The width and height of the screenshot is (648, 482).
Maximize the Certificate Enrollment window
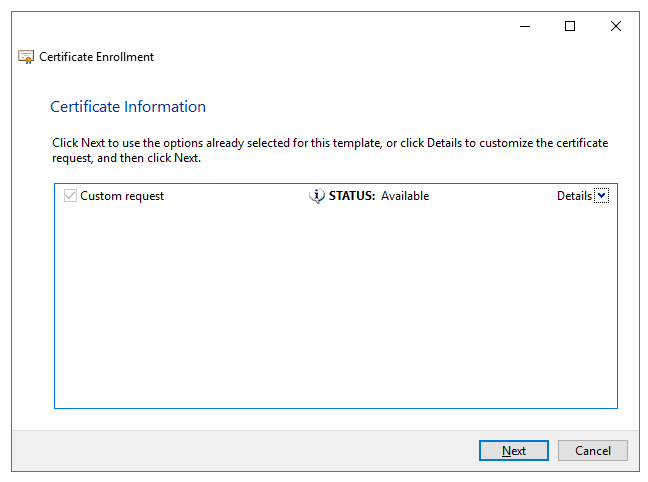(x=570, y=26)
